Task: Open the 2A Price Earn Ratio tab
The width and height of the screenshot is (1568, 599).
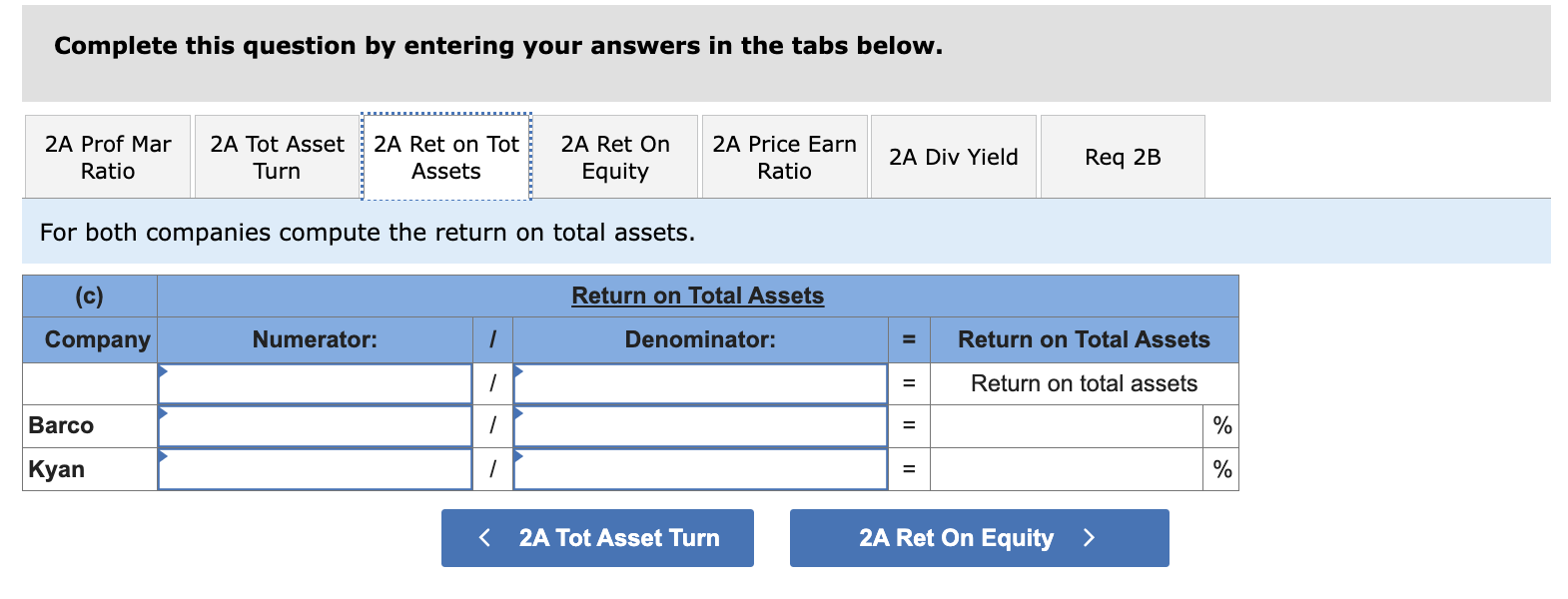Action: (x=783, y=157)
